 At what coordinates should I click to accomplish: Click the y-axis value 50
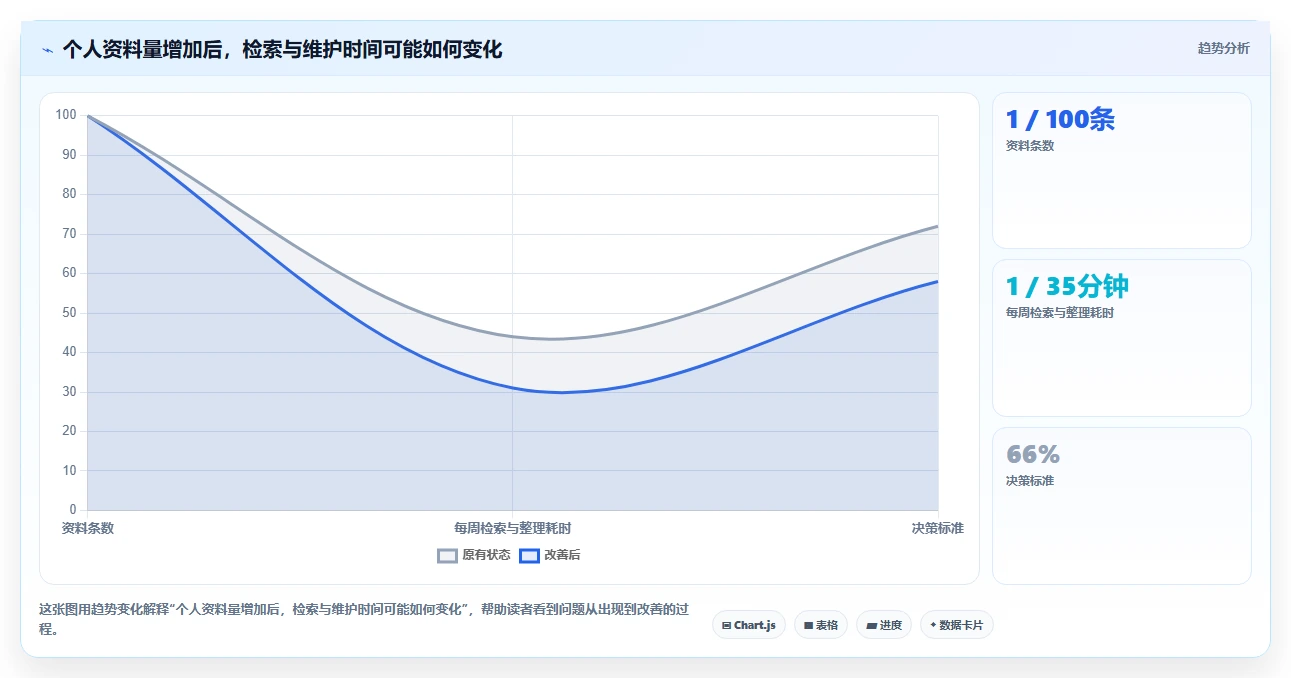click(69, 313)
